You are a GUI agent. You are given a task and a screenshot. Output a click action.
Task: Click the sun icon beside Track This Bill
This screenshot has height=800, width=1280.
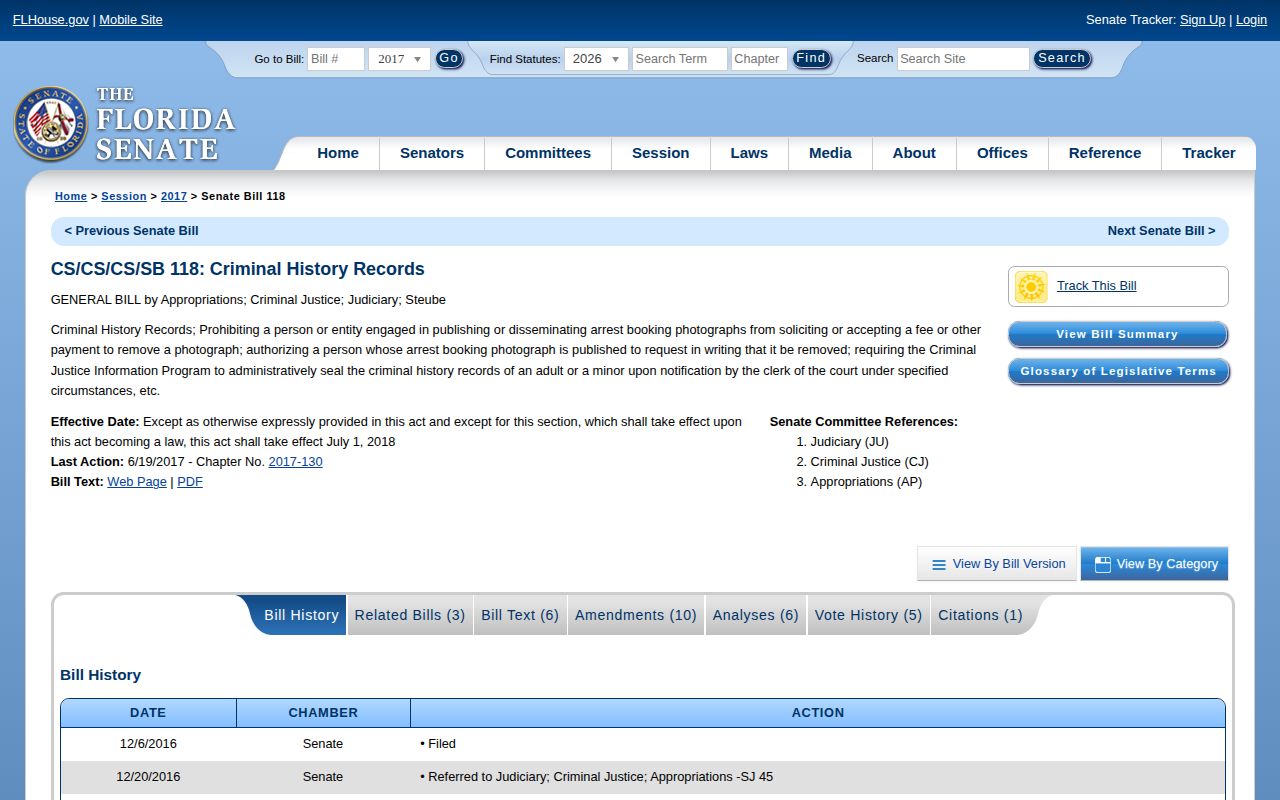click(1031, 287)
